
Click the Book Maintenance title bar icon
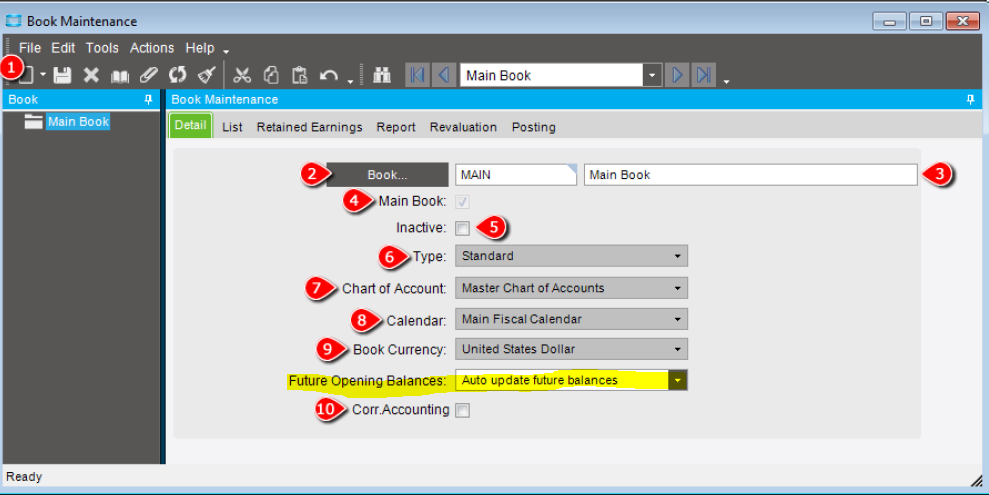click(x=13, y=21)
